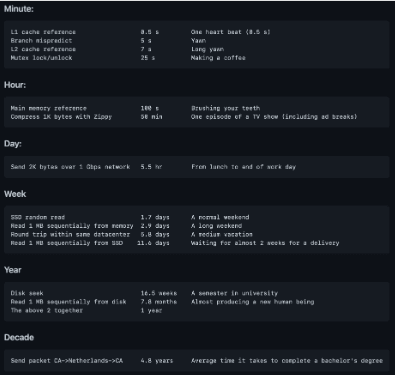Click the '16.5 weeks' value
395x375 pixels.
159,293
